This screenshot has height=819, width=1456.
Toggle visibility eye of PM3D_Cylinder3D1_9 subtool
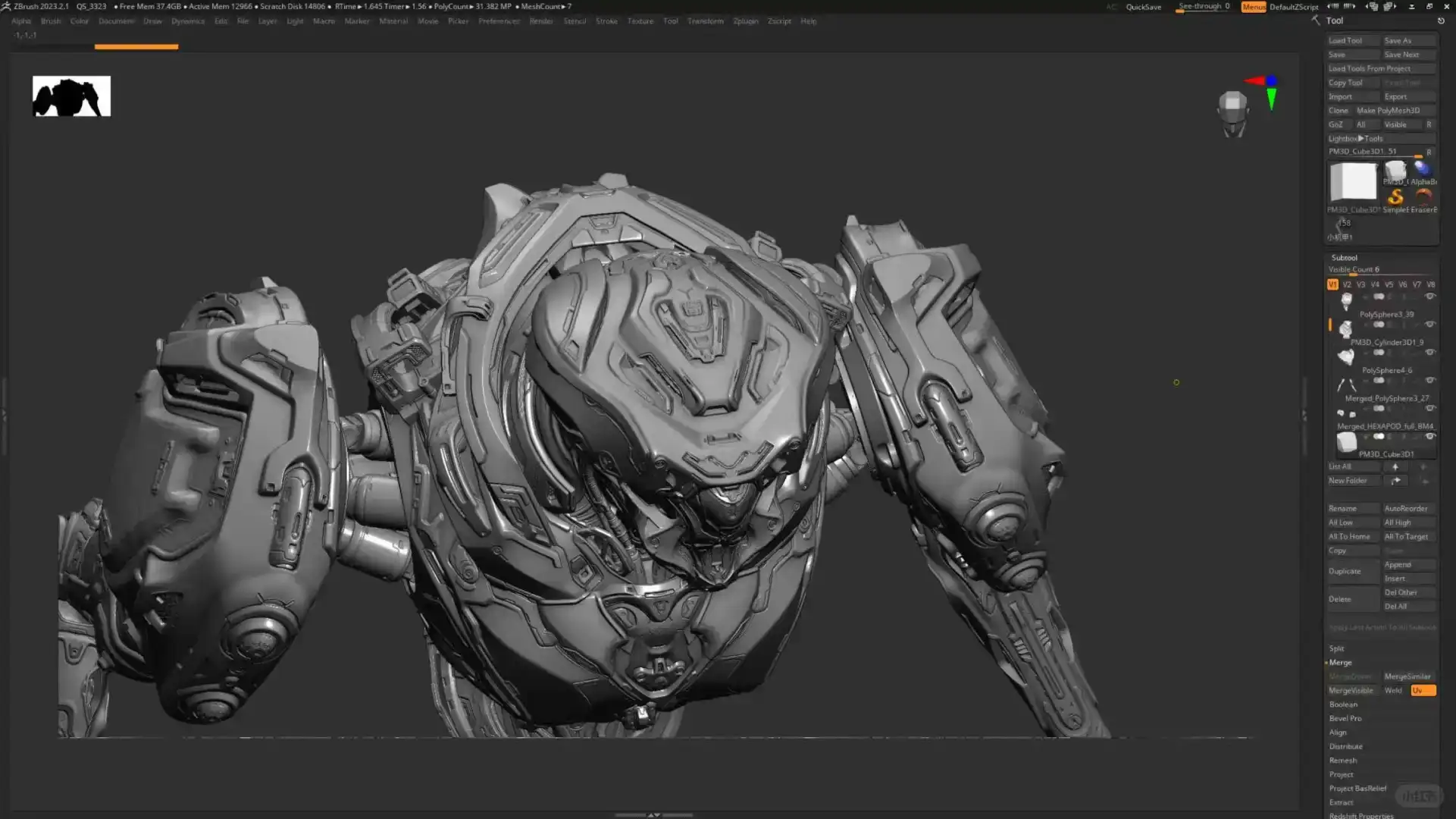(1429, 325)
